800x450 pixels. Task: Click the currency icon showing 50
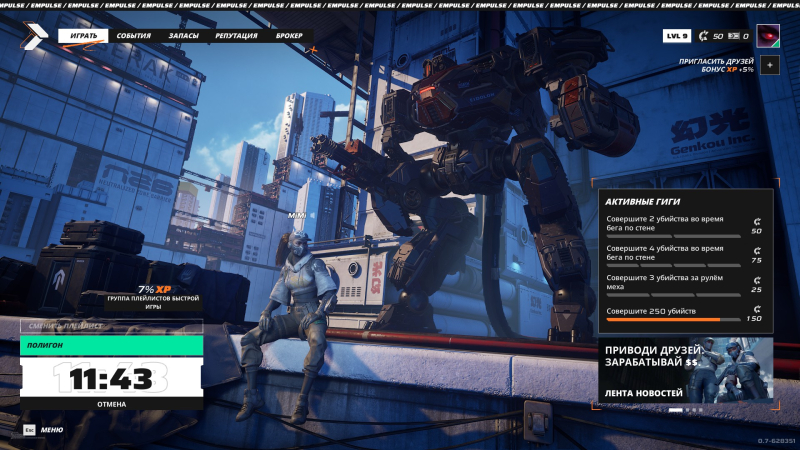coord(704,36)
